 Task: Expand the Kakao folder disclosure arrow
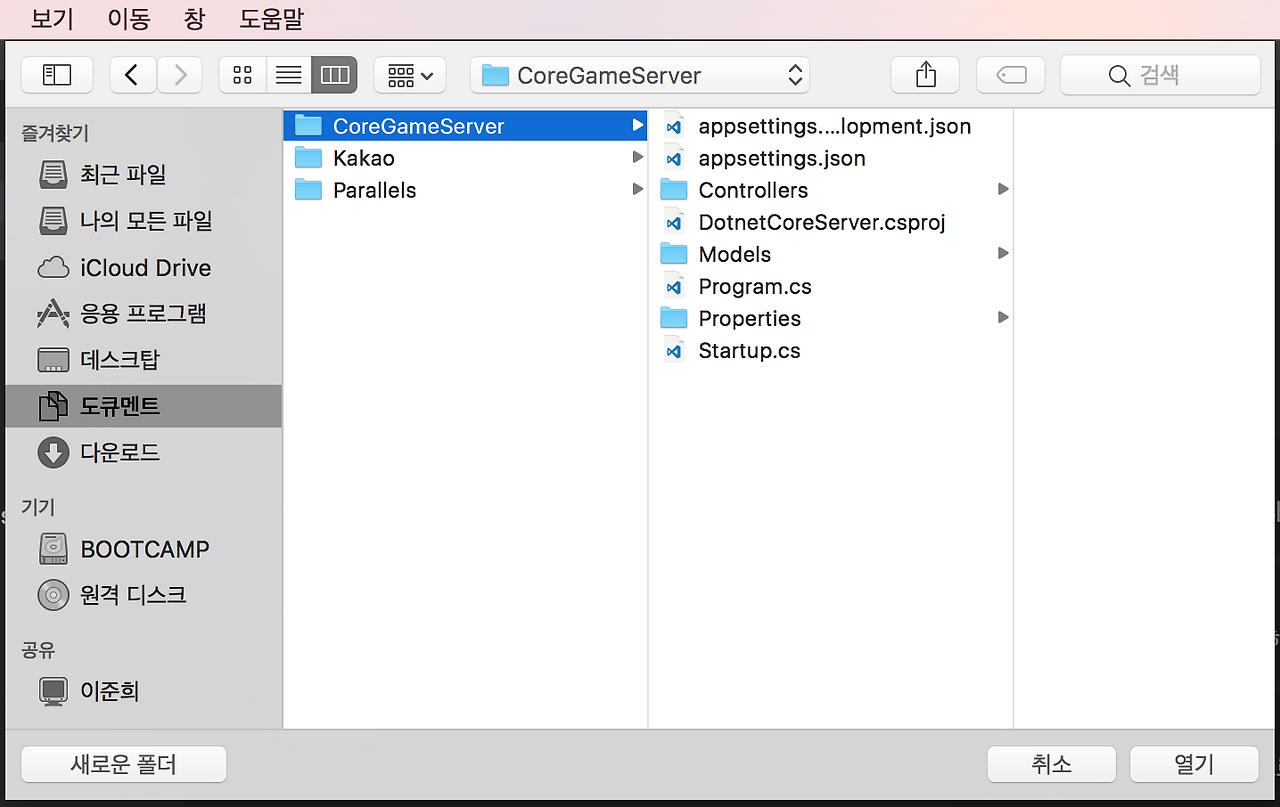[x=637, y=158]
